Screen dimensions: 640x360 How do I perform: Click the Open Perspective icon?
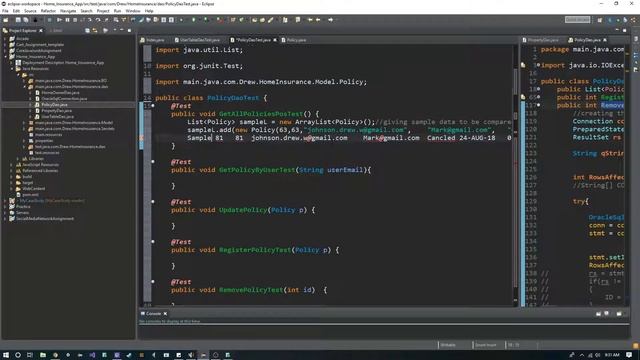(600, 20)
